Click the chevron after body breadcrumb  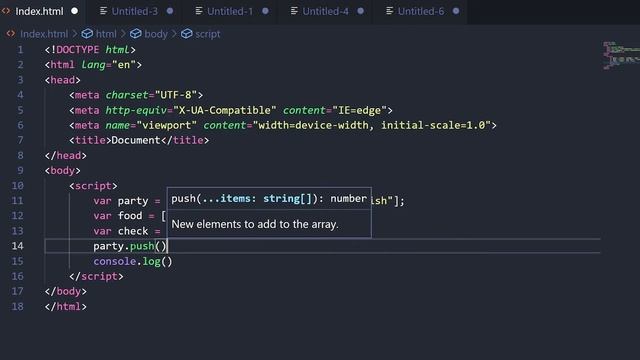(x=174, y=34)
